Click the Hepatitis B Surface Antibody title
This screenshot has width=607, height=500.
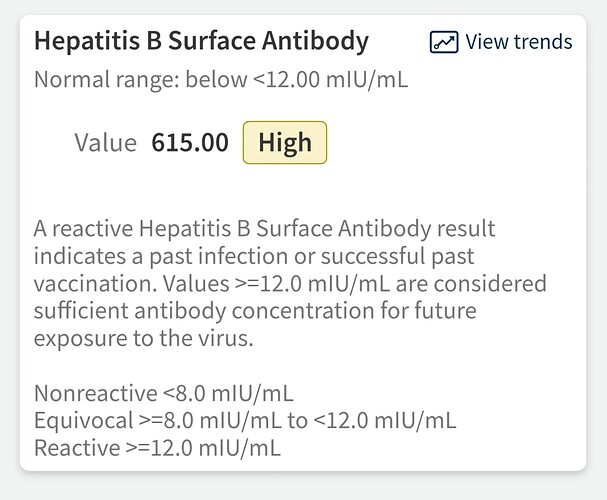click(201, 41)
